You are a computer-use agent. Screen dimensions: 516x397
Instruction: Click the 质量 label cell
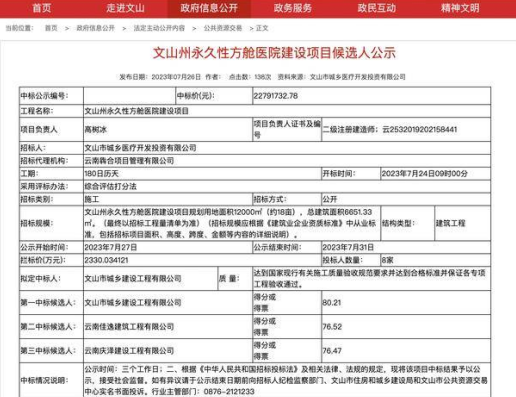pyautogui.click(x=234, y=278)
